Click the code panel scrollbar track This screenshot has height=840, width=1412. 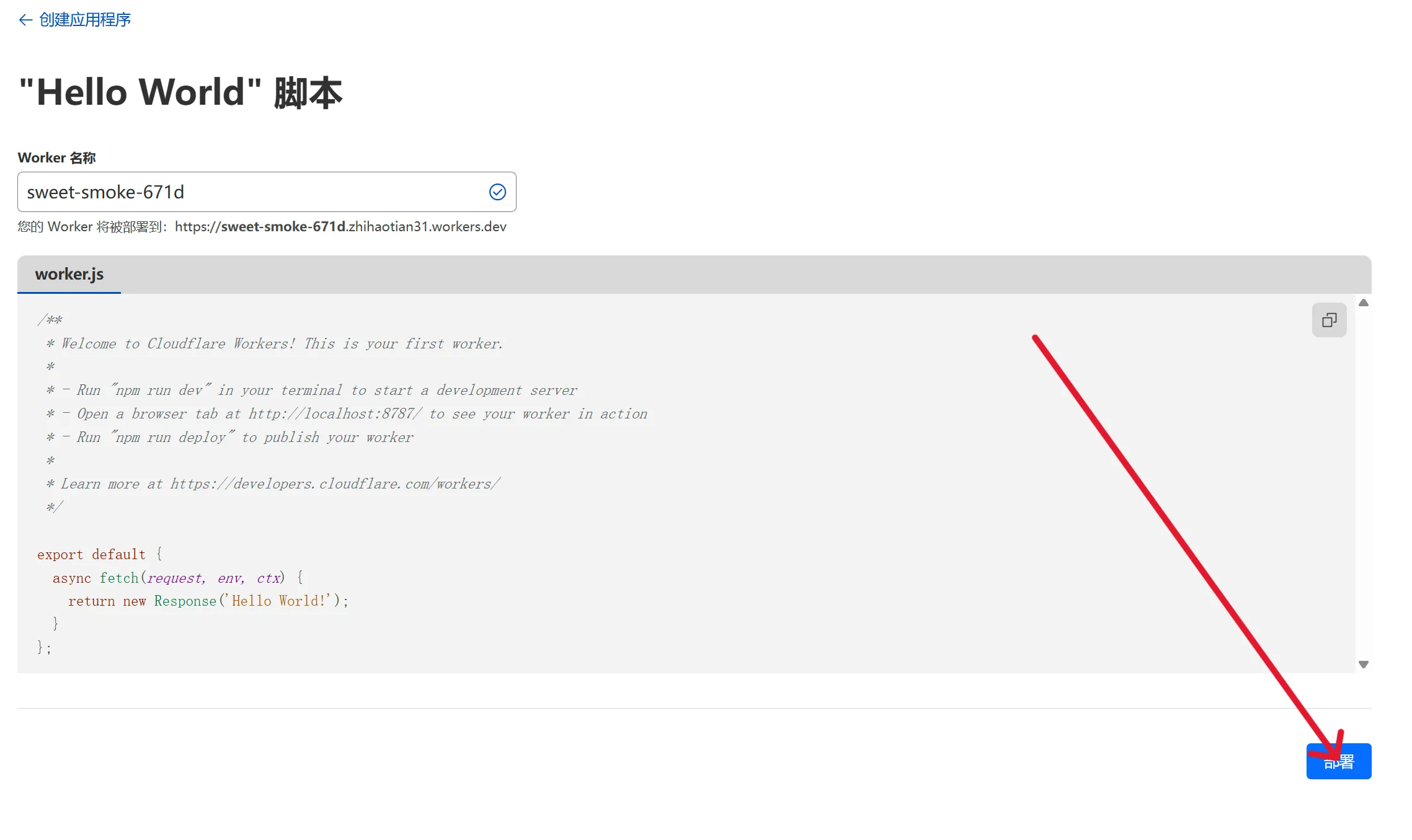pos(1363,484)
